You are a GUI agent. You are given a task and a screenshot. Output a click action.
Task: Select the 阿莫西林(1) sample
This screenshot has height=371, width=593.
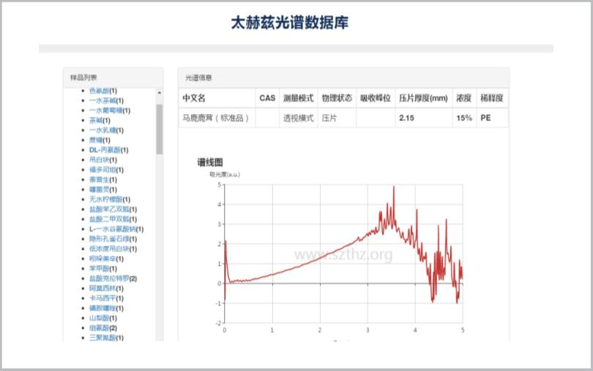(x=106, y=288)
